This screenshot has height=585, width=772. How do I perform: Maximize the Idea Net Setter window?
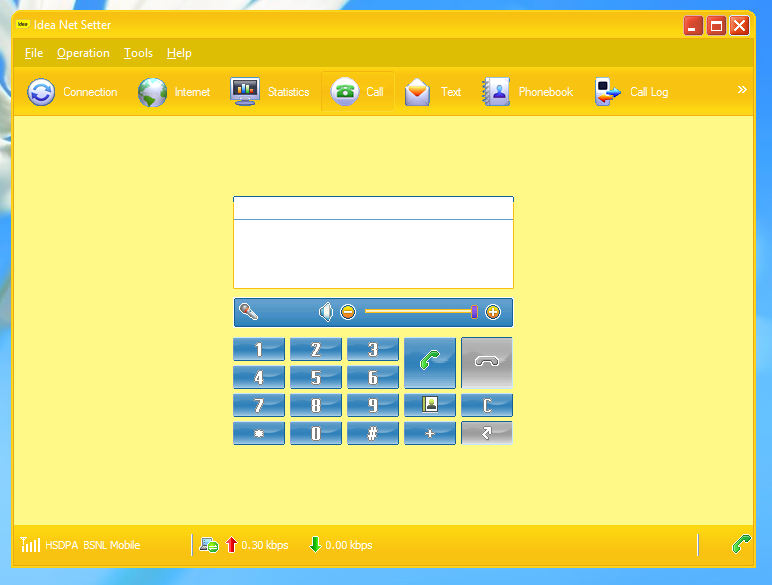pyautogui.click(x=716, y=25)
